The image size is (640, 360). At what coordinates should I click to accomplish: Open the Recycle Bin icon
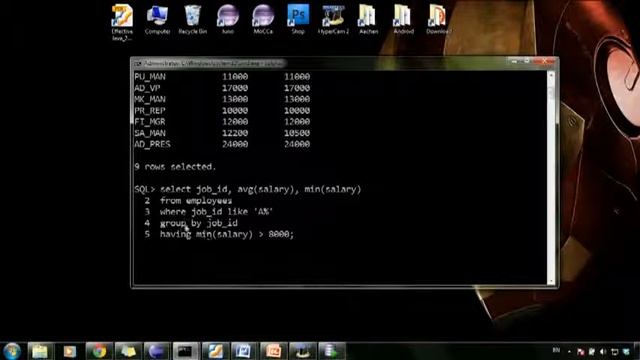[x=193, y=19]
